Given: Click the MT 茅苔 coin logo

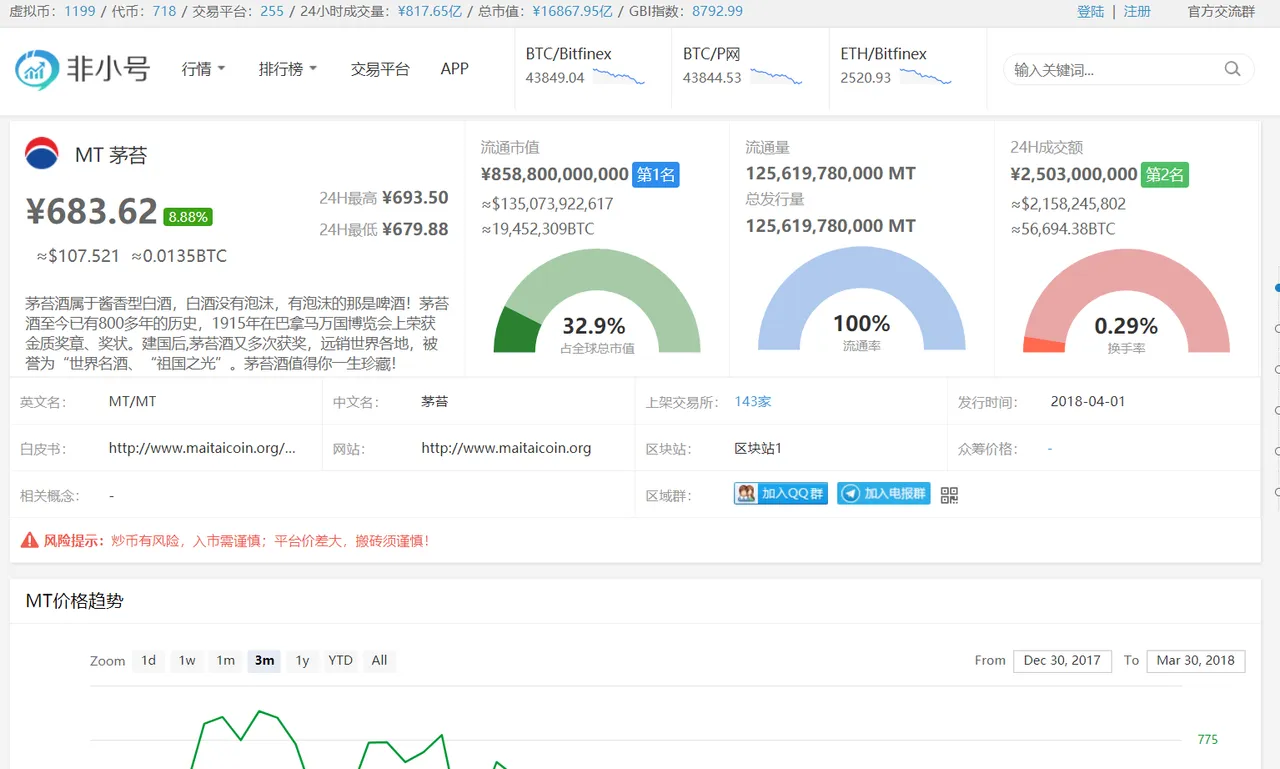Looking at the screenshot, I should (42, 154).
